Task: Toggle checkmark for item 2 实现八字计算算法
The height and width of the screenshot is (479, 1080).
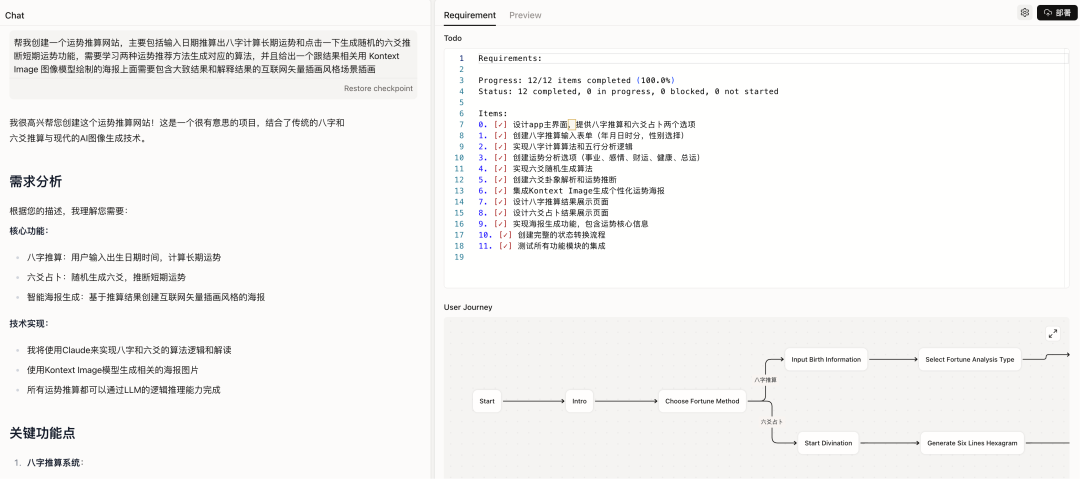Action: tap(501, 147)
